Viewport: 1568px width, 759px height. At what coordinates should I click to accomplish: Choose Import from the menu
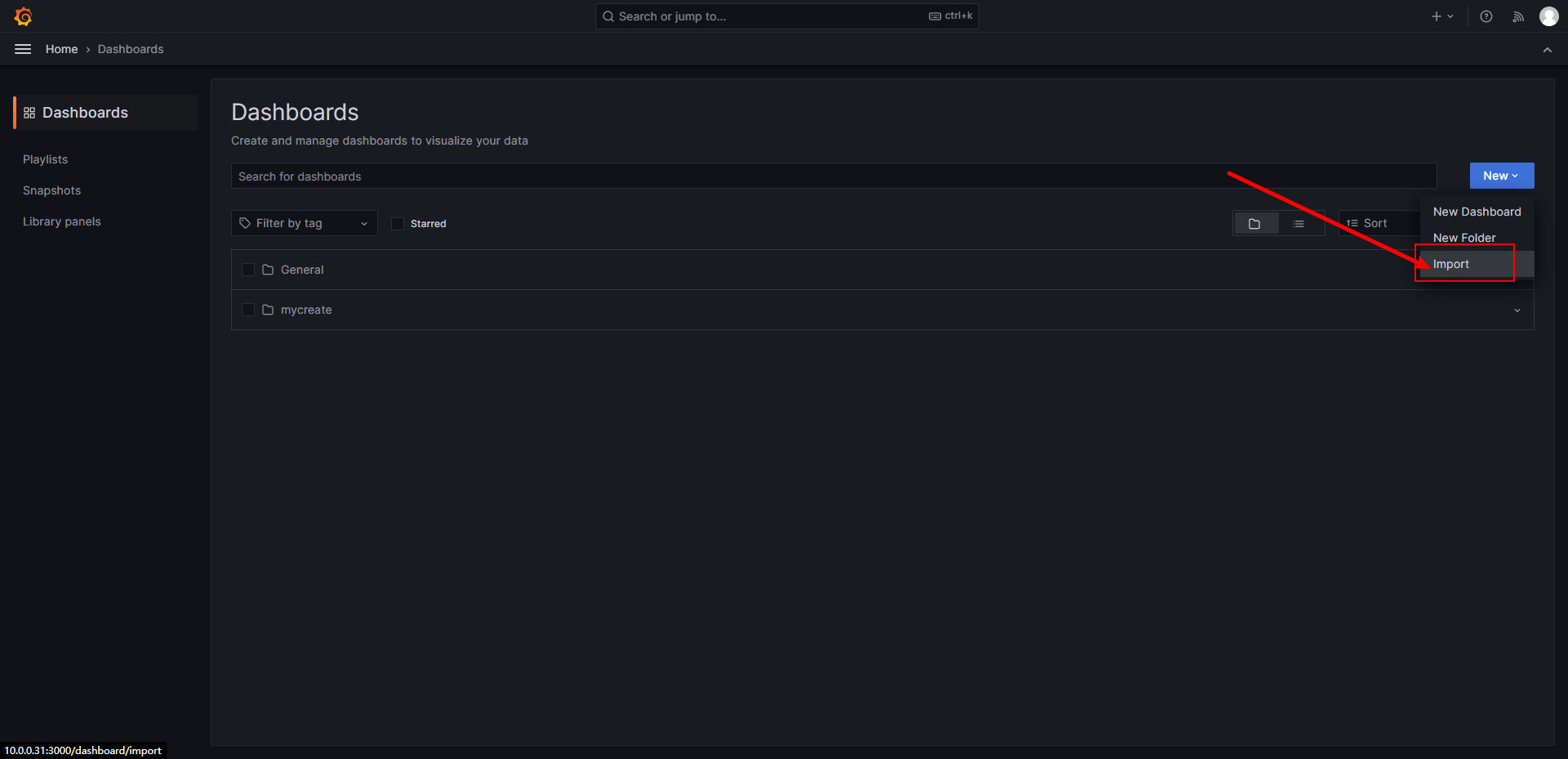point(1477,264)
